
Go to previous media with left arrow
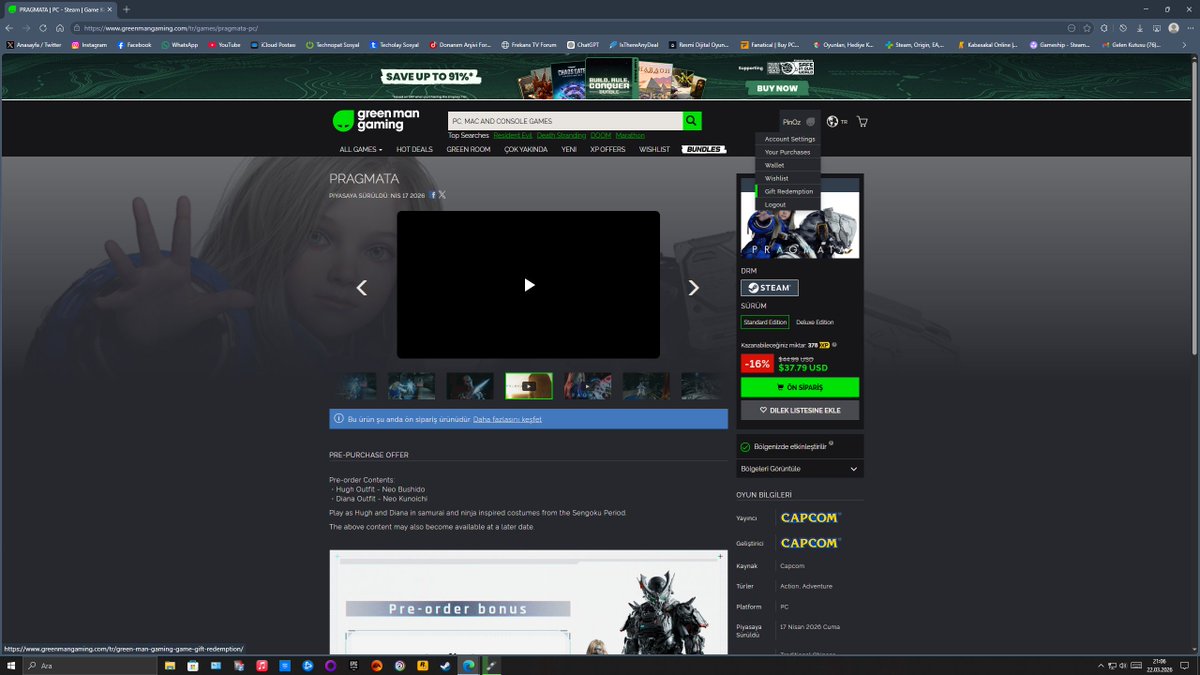[x=362, y=288]
